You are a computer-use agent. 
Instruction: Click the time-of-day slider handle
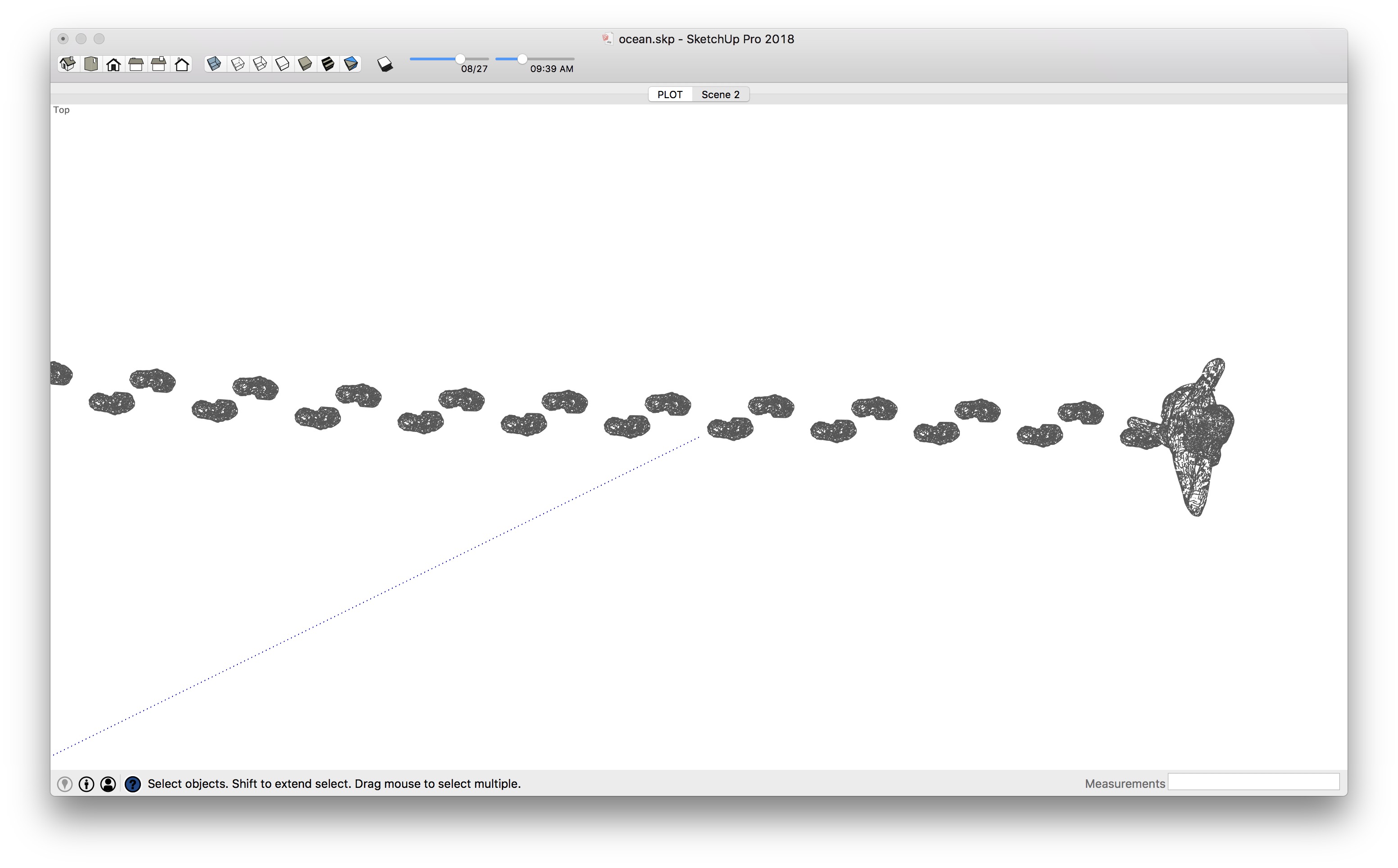[522, 59]
